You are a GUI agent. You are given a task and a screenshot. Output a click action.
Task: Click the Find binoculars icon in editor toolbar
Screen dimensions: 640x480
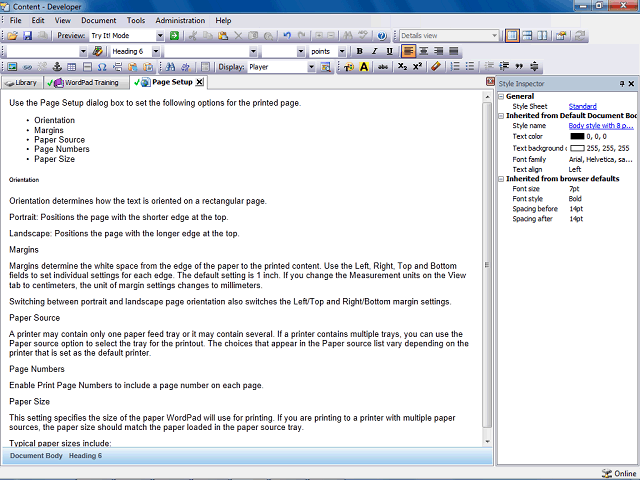171,67
